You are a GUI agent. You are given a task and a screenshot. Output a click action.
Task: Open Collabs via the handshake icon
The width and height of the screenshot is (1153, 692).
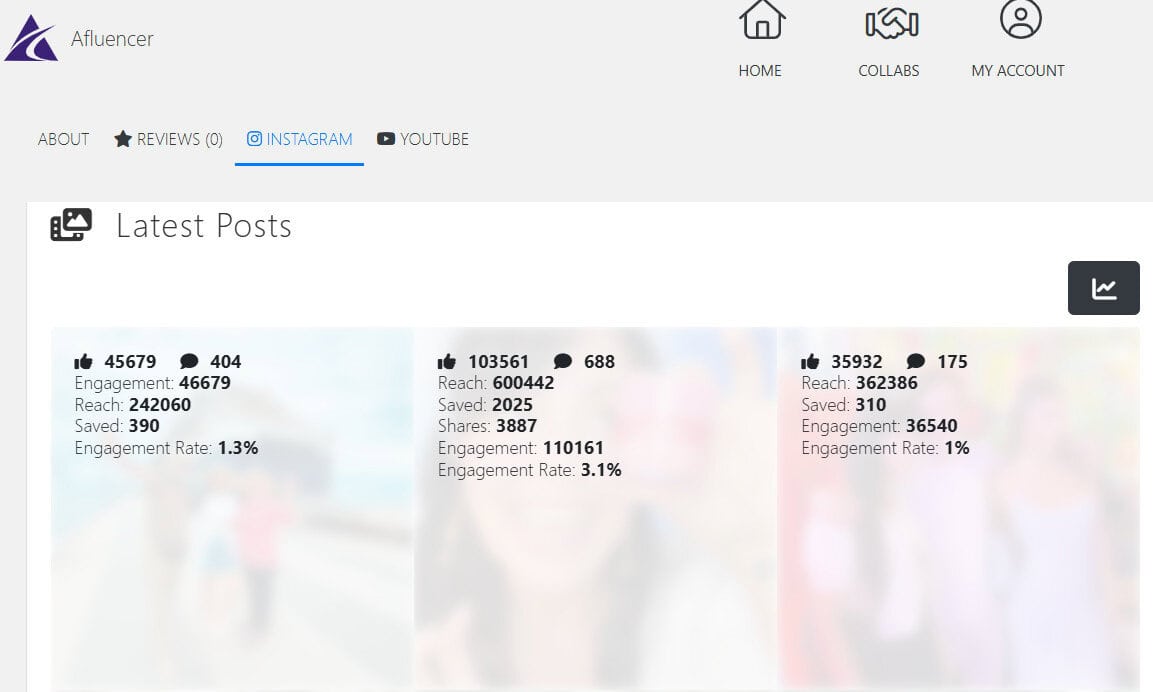click(890, 22)
